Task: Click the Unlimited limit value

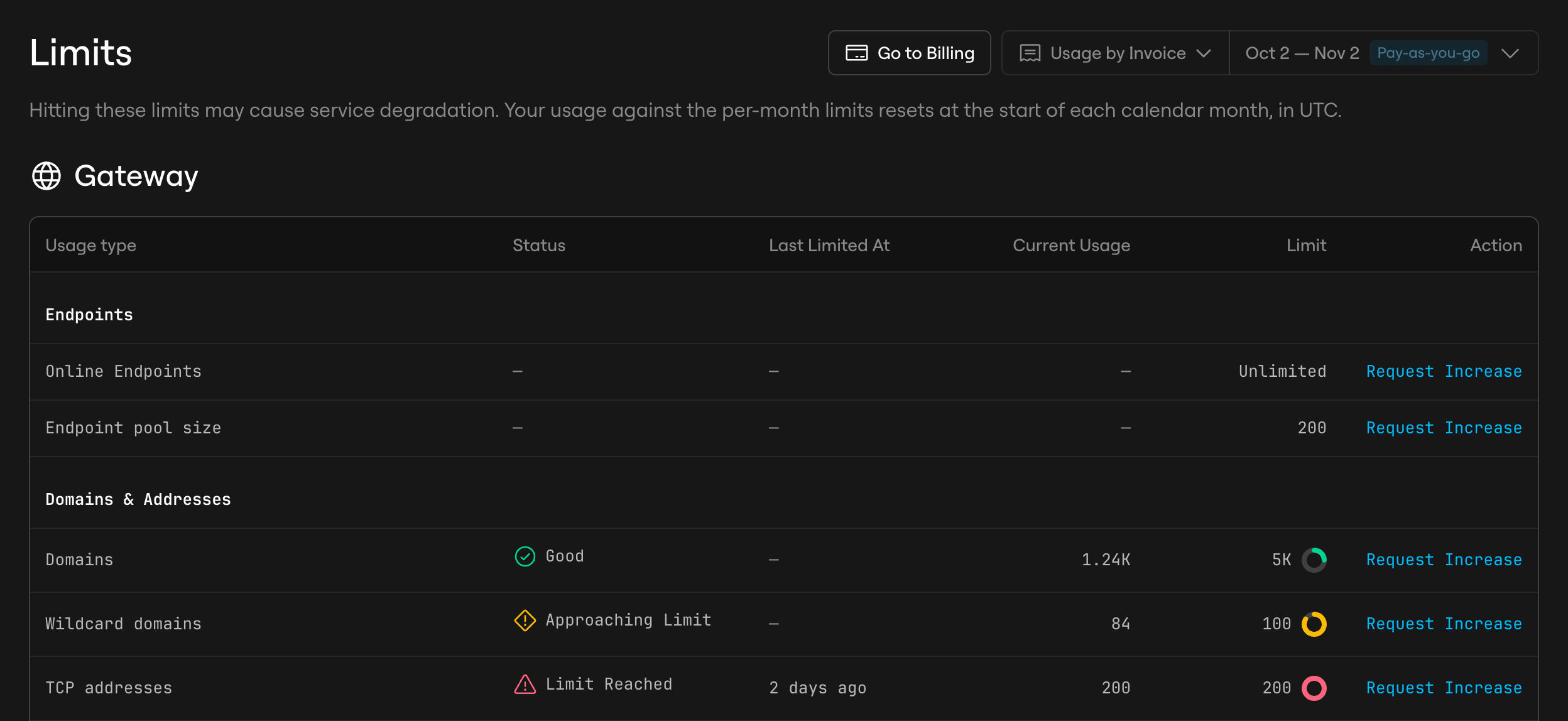Action: pyautogui.click(x=1282, y=371)
